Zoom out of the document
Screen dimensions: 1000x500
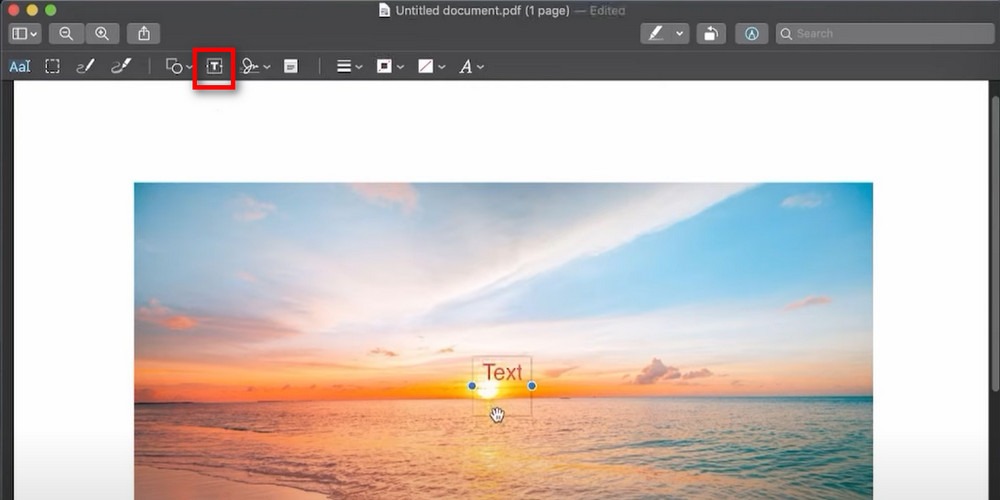tap(66, 34)
